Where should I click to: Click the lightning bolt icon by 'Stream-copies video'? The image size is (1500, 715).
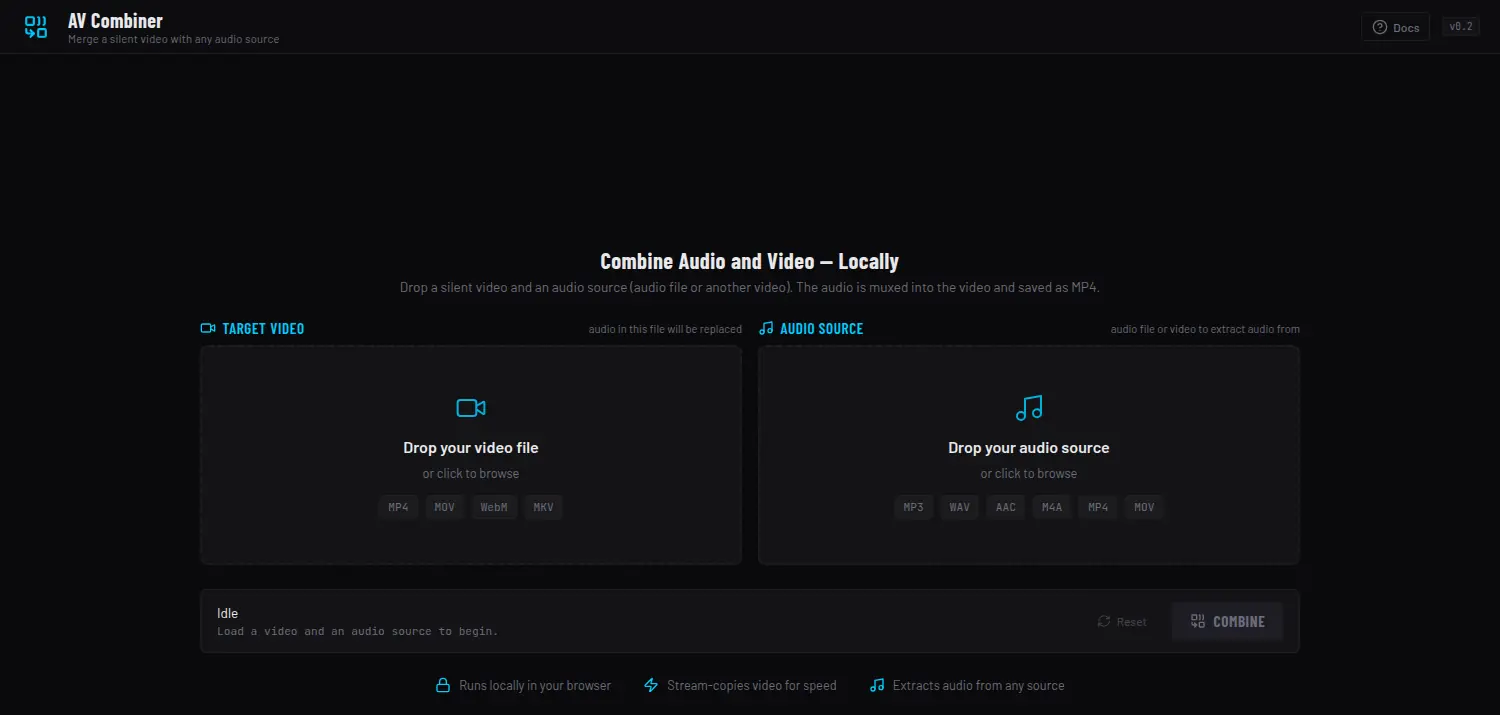(x=651, y=685)
